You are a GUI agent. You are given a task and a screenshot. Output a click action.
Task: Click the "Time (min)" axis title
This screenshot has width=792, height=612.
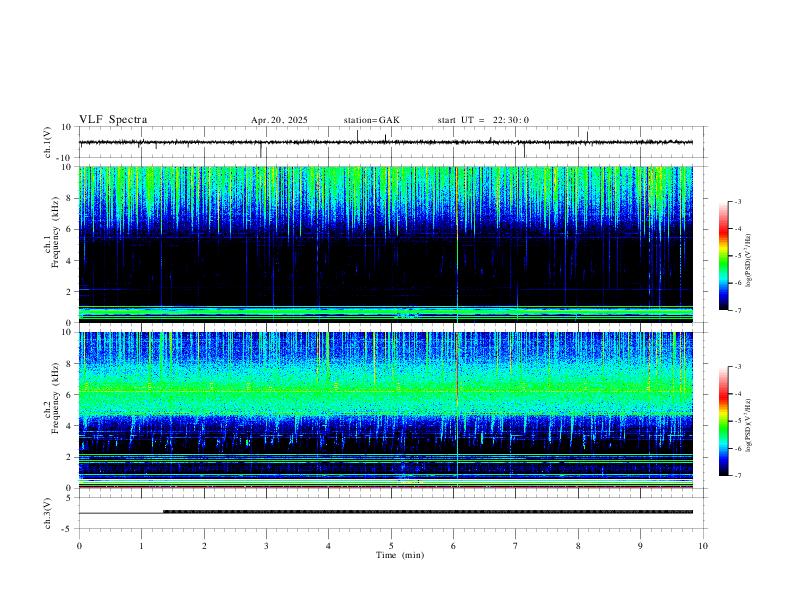(x=400, y=555)
